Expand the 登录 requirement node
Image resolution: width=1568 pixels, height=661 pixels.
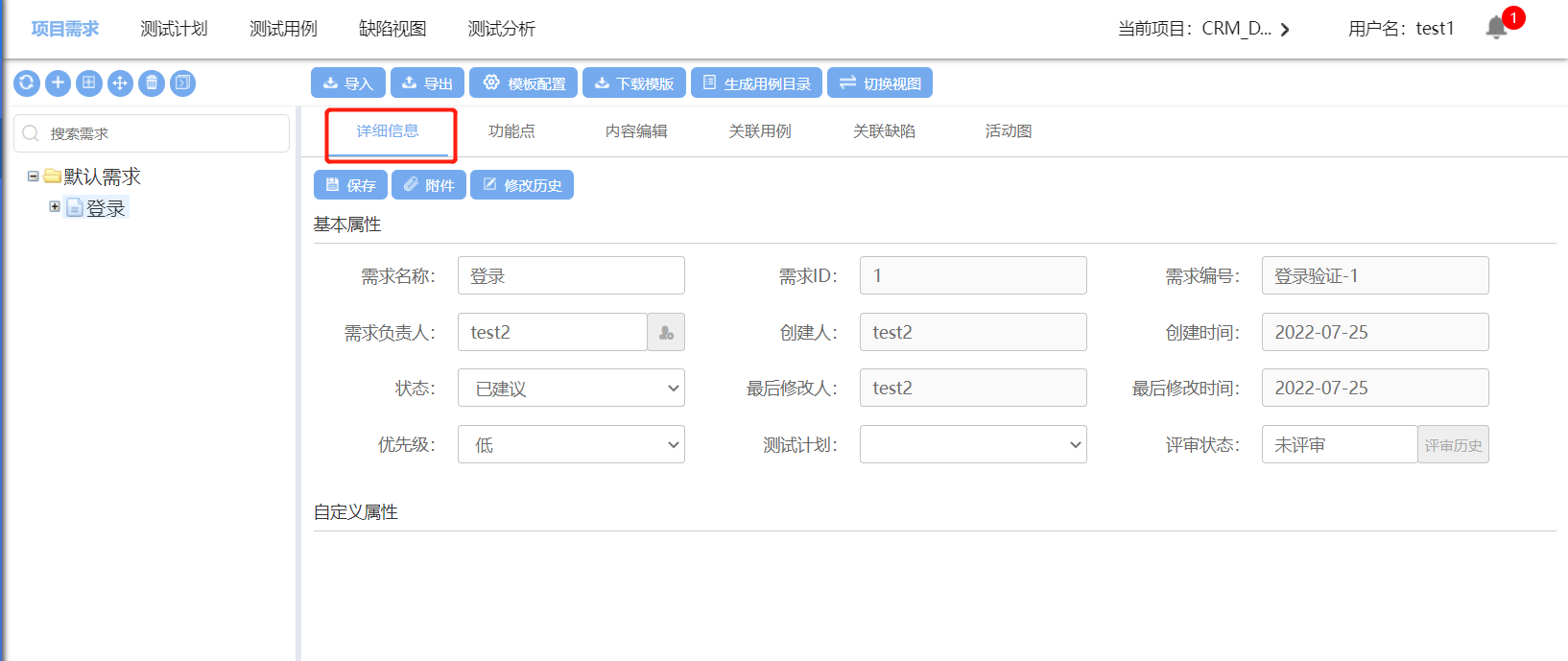click(x=55, y=207)
